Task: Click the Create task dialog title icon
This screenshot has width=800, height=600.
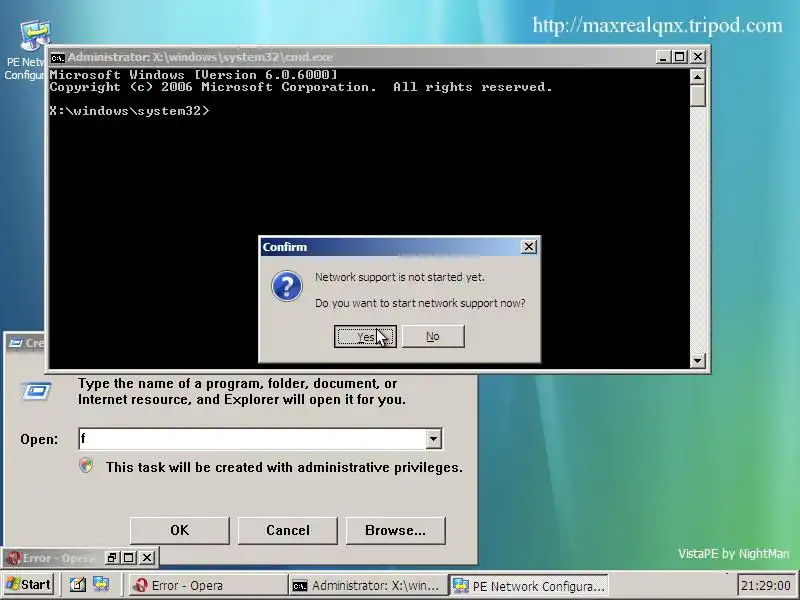Action: click(x=15, y=343)
